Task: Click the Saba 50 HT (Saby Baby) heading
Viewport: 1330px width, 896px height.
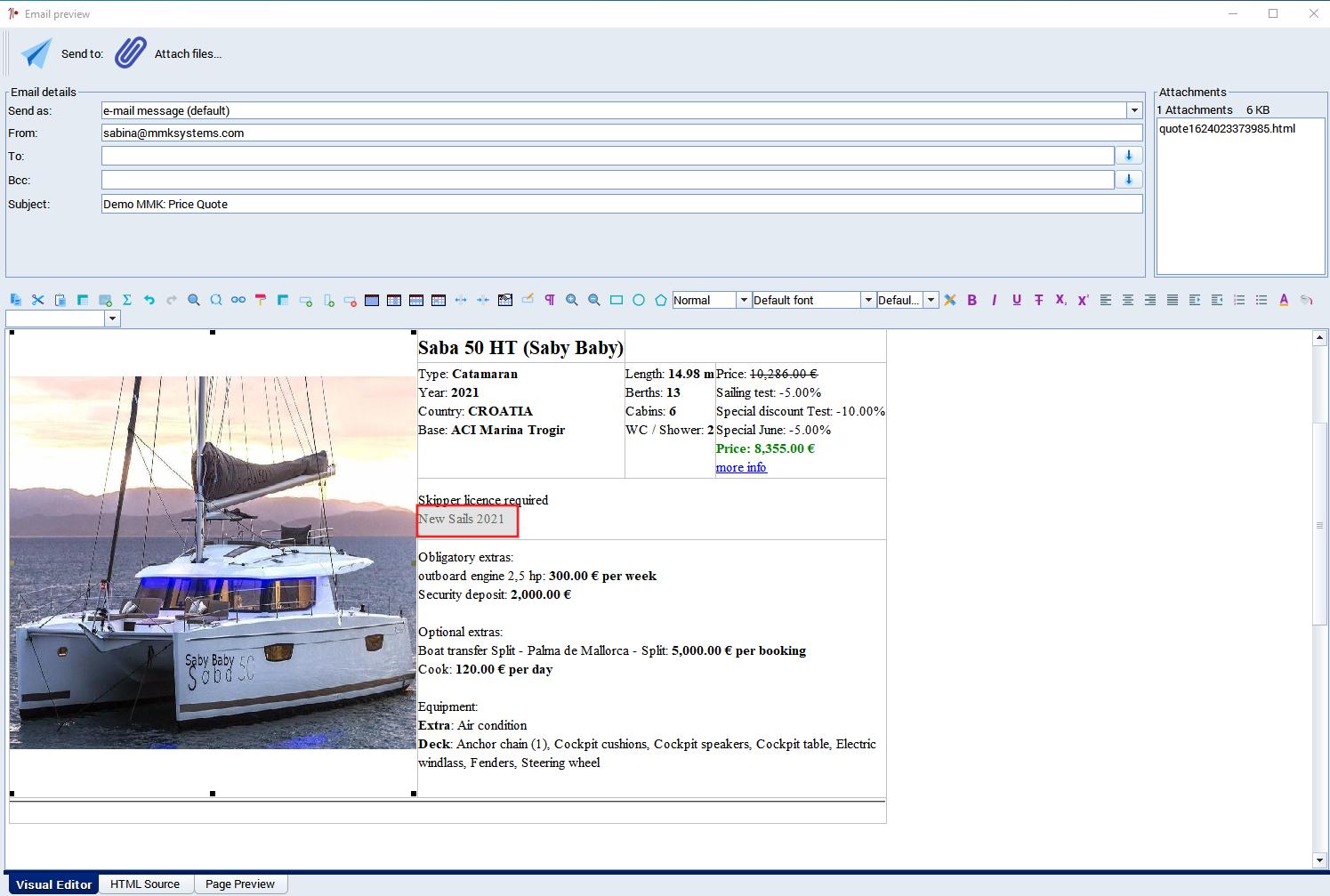Action: [520, 347]
